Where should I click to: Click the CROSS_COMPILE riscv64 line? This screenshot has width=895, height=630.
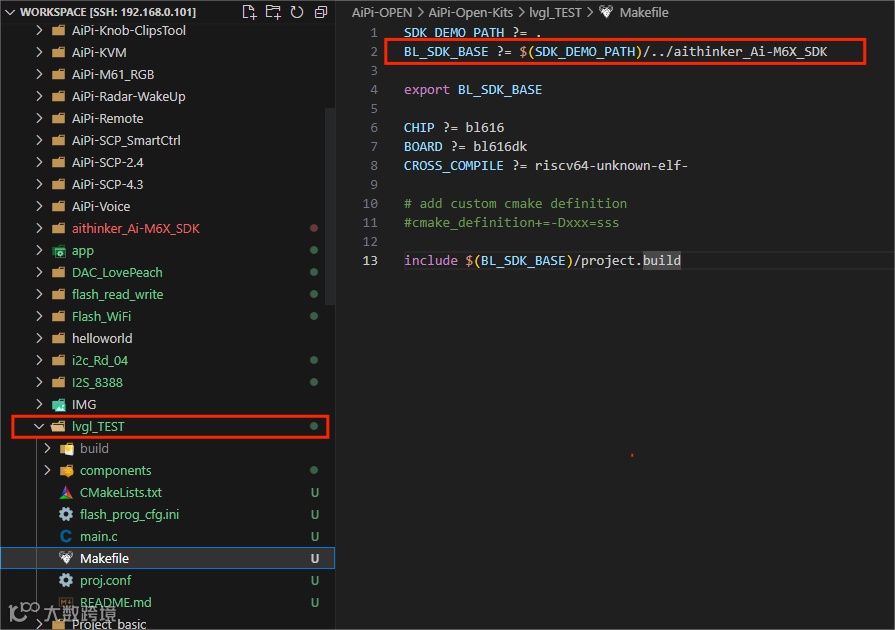[546, 165]
